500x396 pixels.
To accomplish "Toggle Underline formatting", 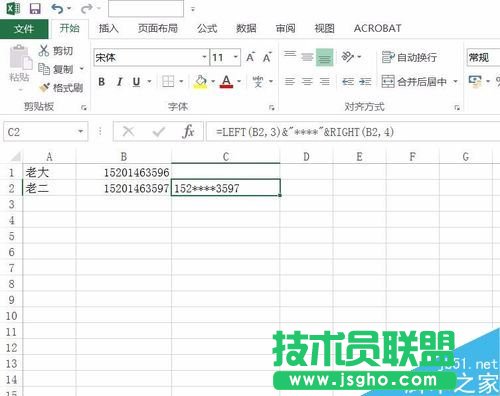I will point(136,82).
